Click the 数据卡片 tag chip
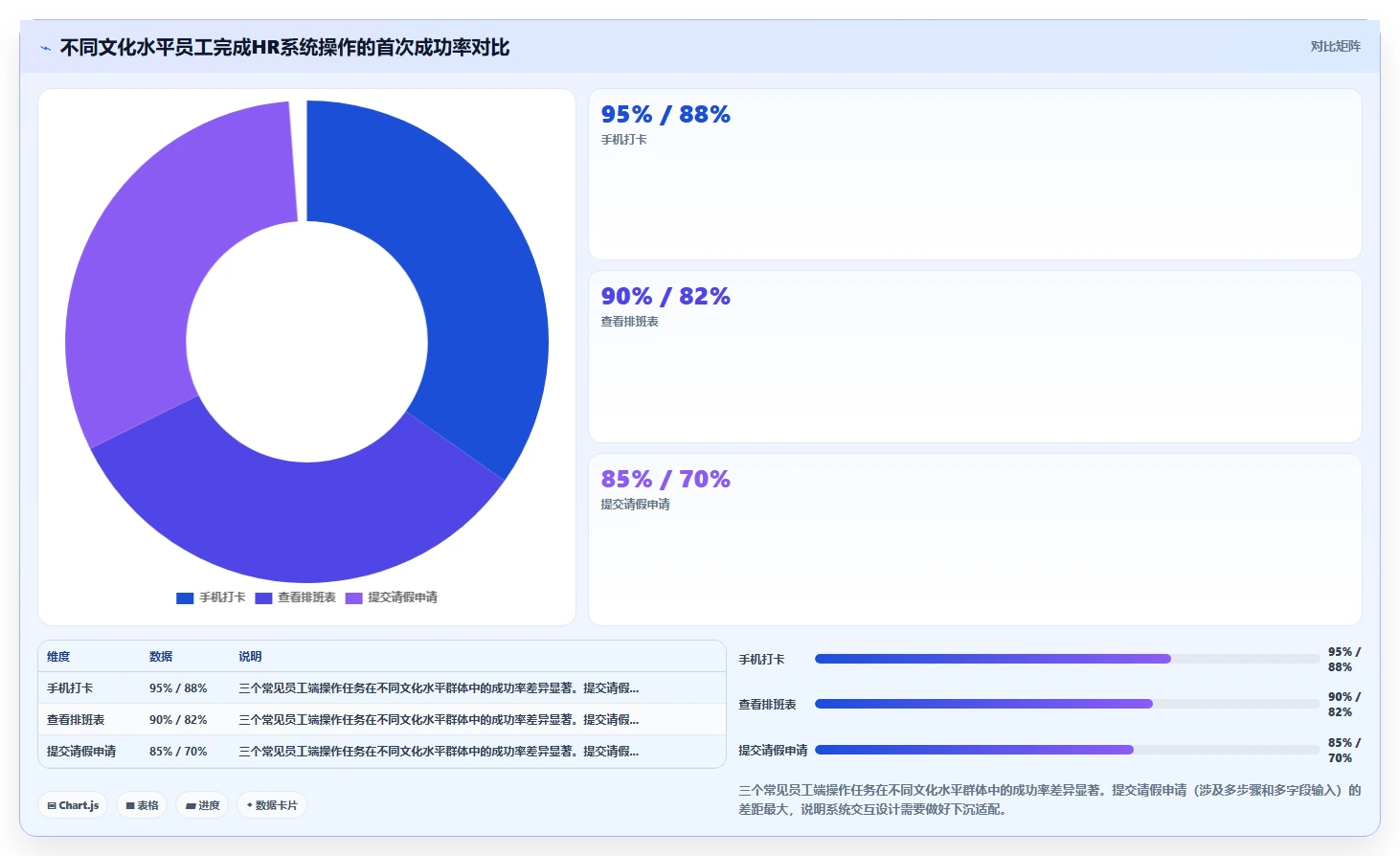The height and width of the screenshot is (856, 1400). tap(272, 805)
